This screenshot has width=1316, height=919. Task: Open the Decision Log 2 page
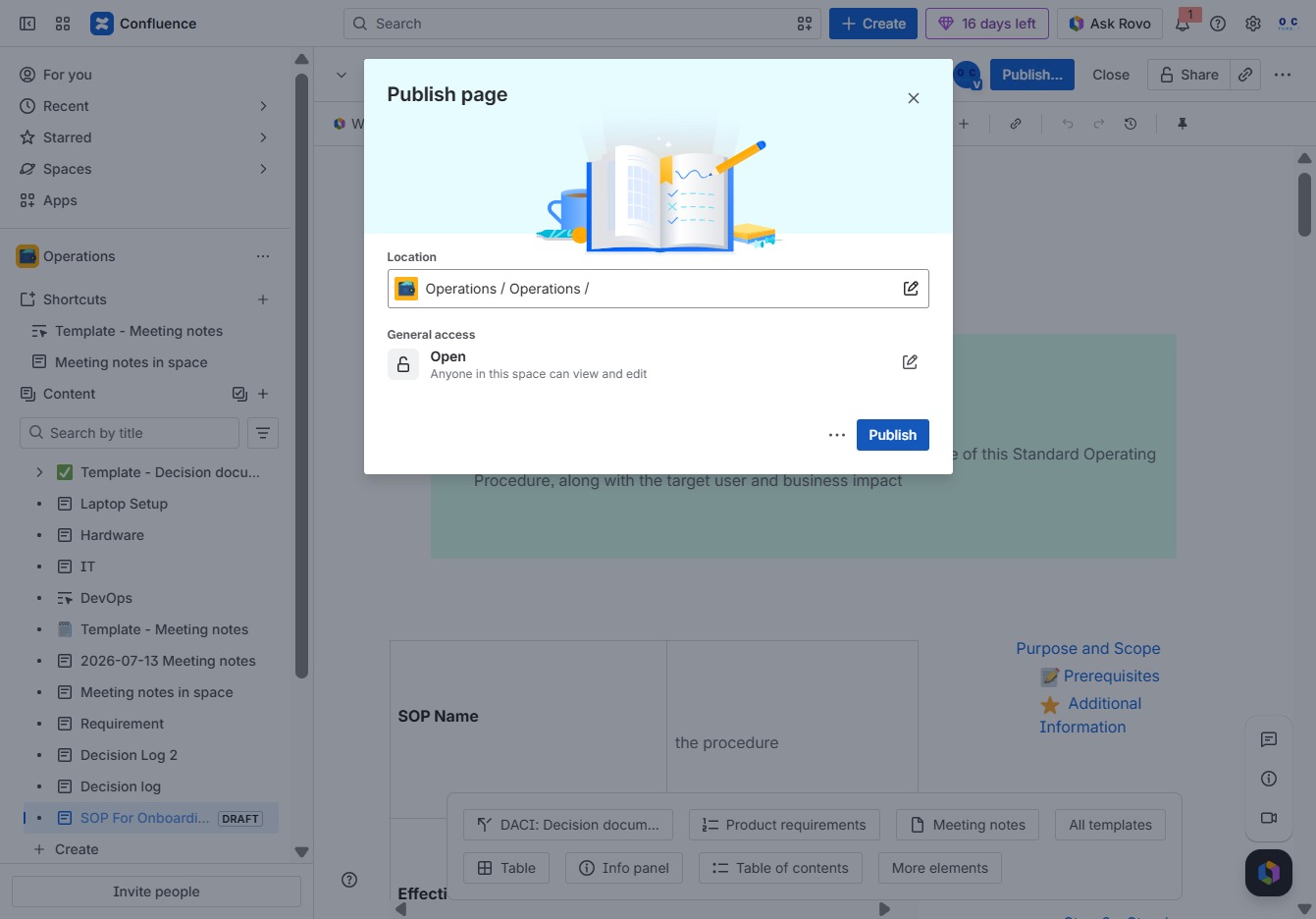tap(129, 755)
